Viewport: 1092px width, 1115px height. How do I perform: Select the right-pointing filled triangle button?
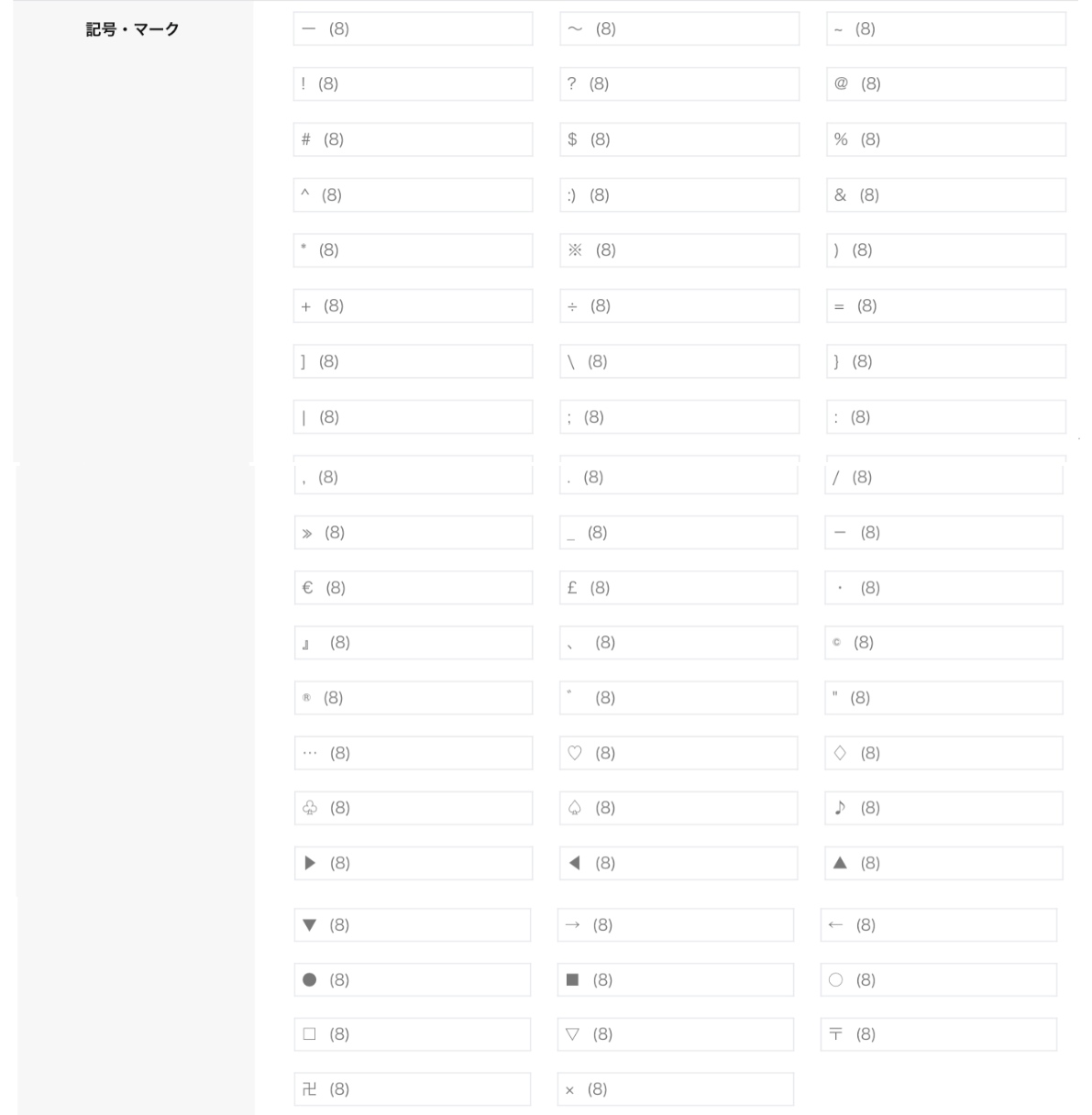413,863
